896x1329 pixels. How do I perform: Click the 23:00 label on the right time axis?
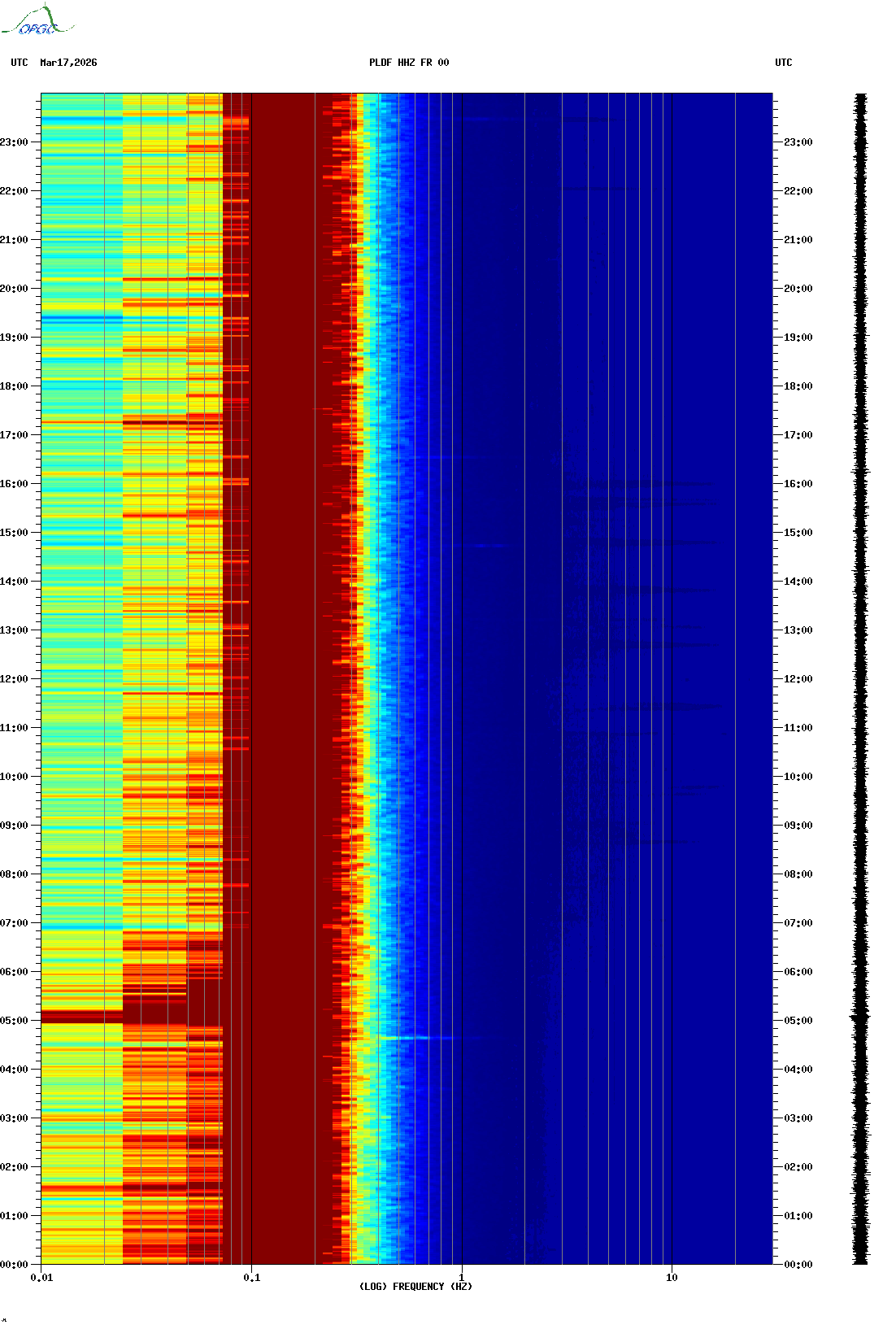[798, 142]
